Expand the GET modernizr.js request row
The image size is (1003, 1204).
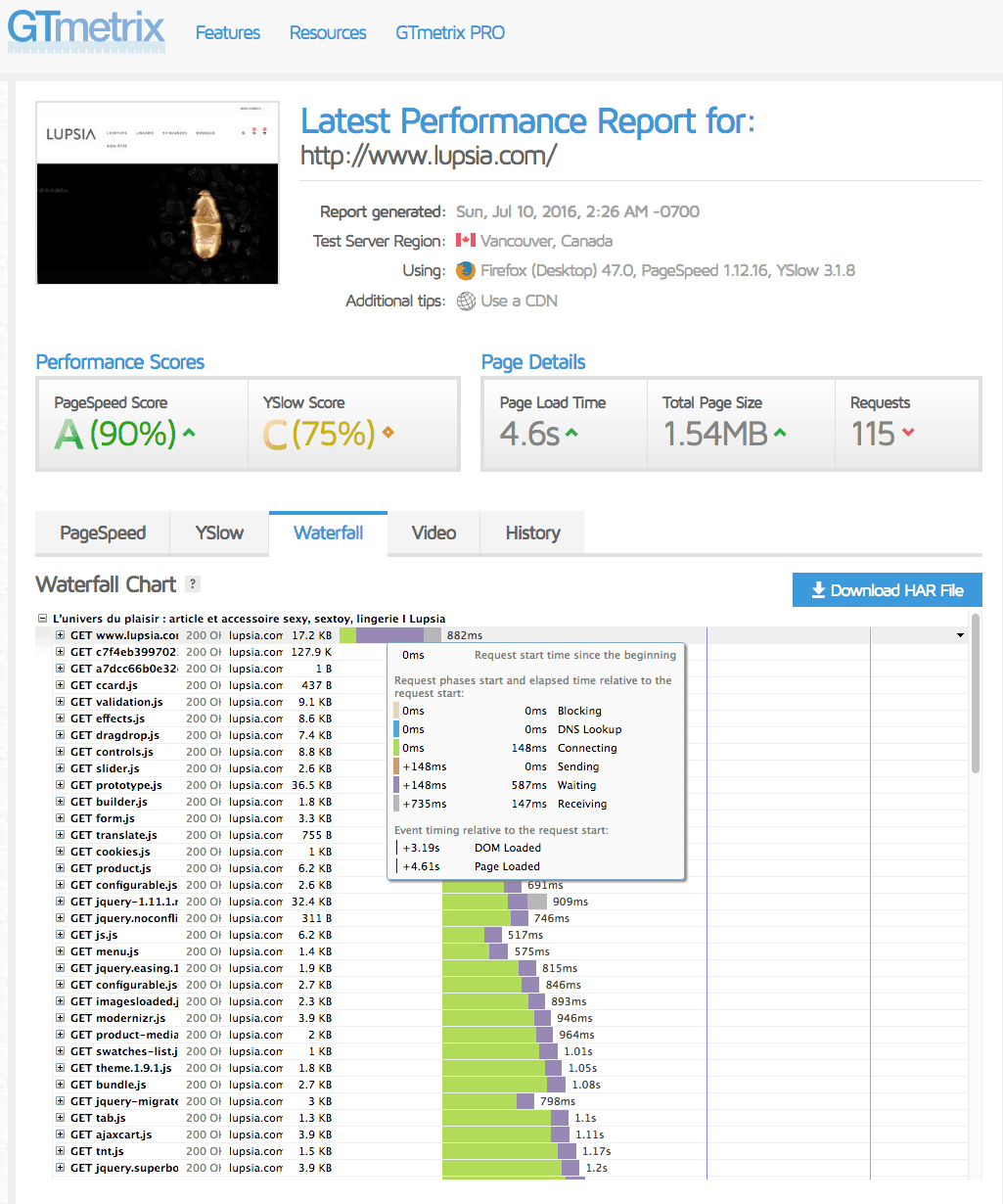point(60,1018)
